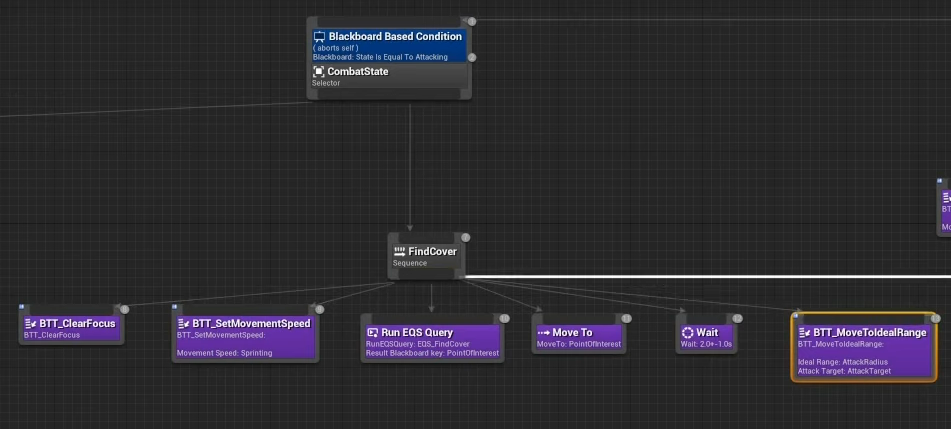Select the partially visible node at right edge
This screenshot has height=429, width=951.
click(x=945, y=207)
